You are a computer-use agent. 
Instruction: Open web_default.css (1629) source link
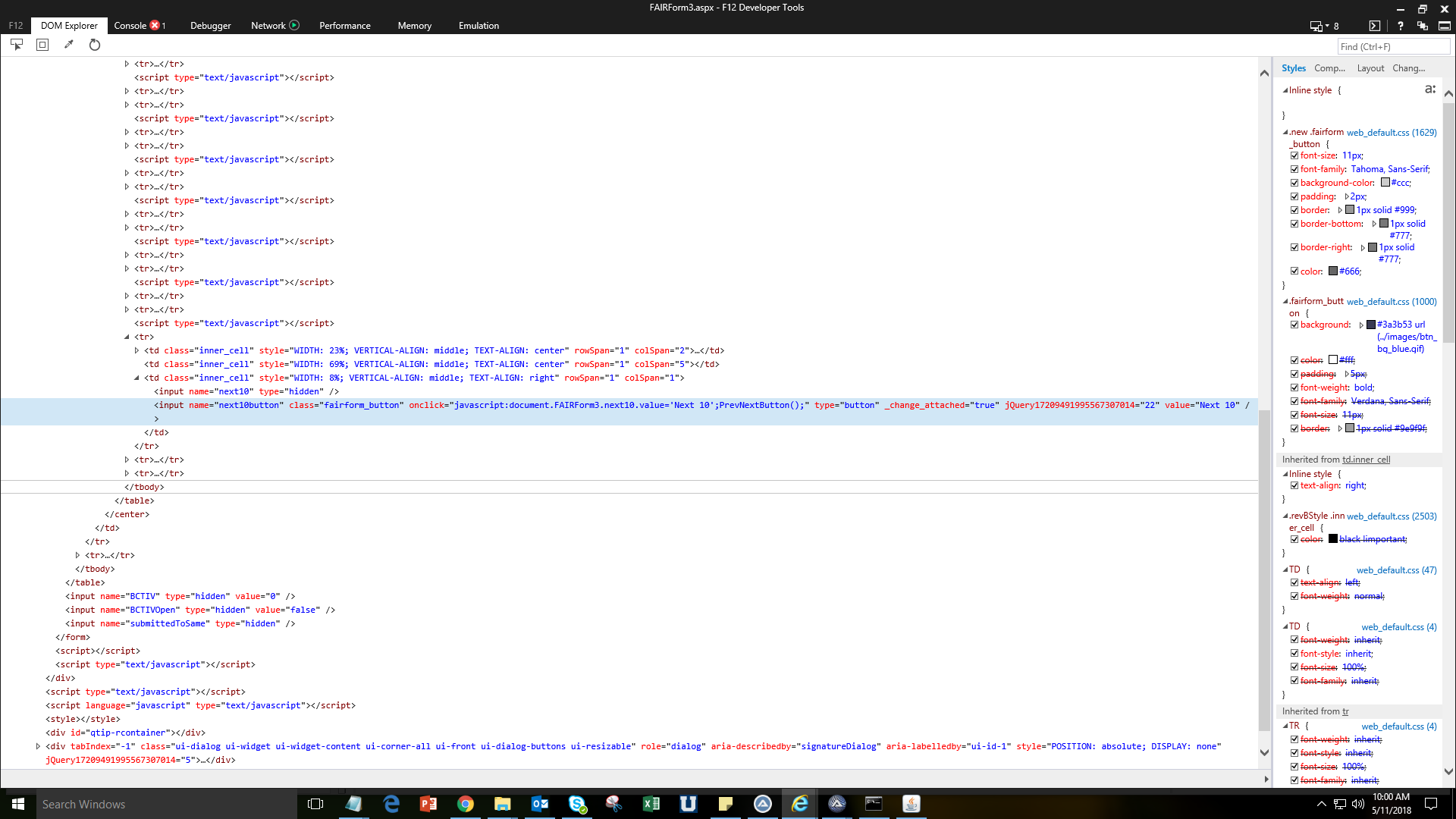pos(1392,133)
